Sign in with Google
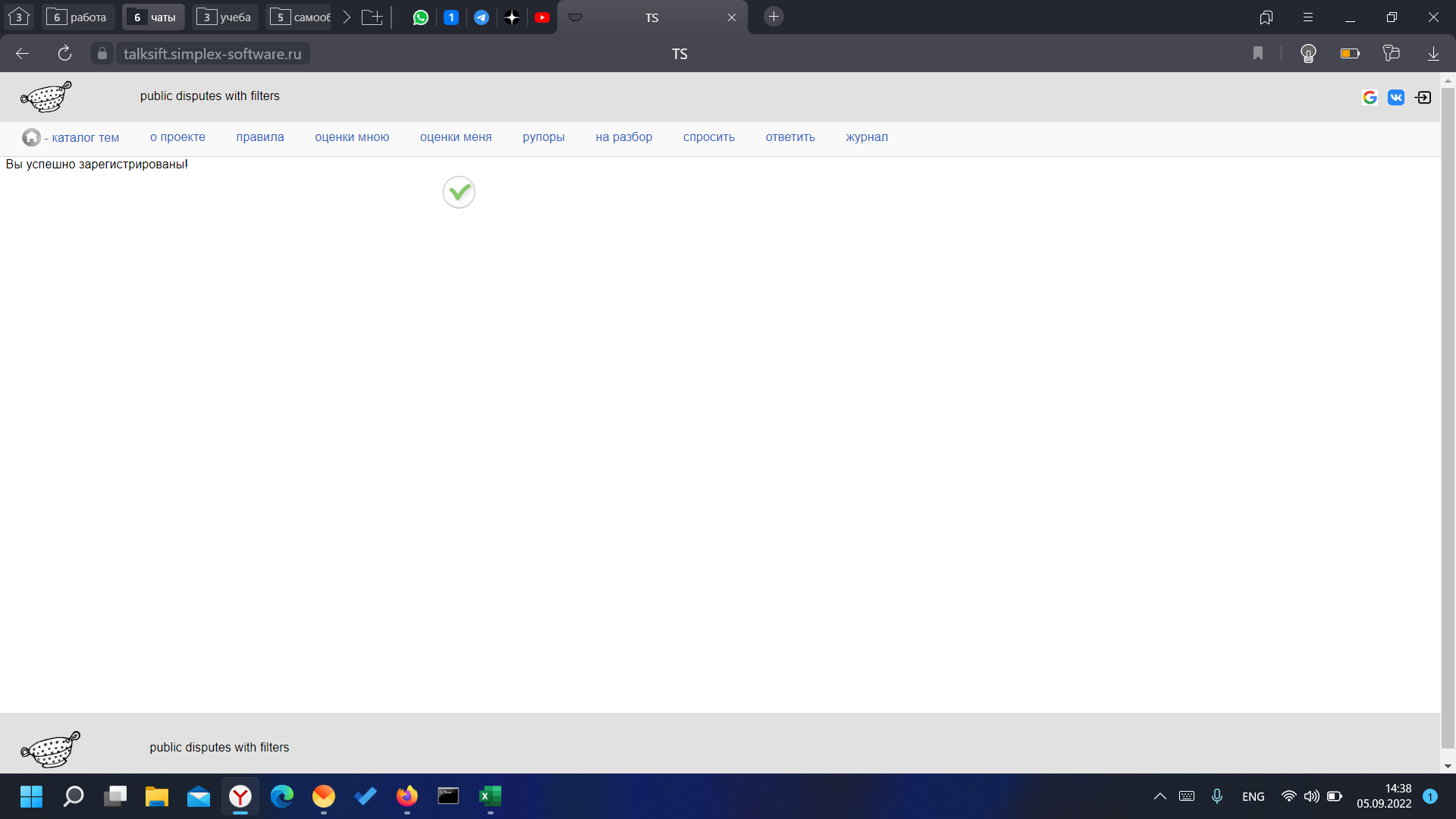 [1370, 97]
